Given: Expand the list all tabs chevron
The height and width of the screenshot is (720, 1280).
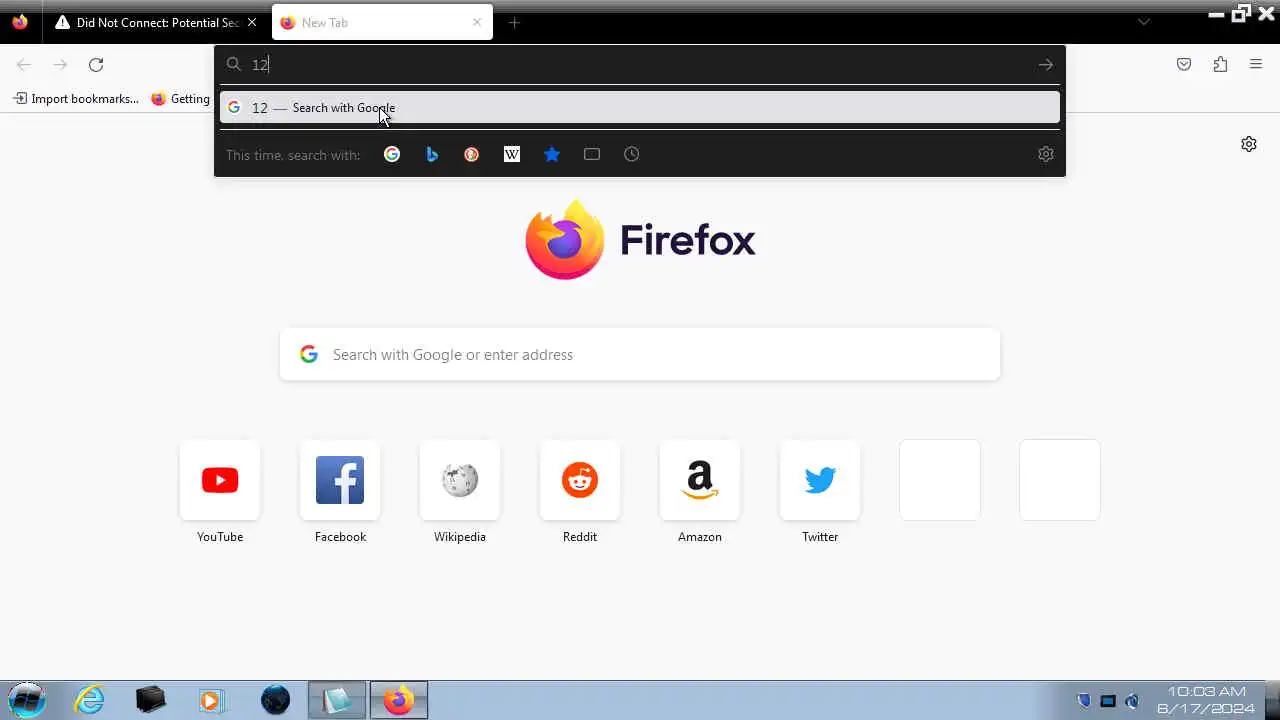Looking at the screenshot, I should coord(1144,22).
